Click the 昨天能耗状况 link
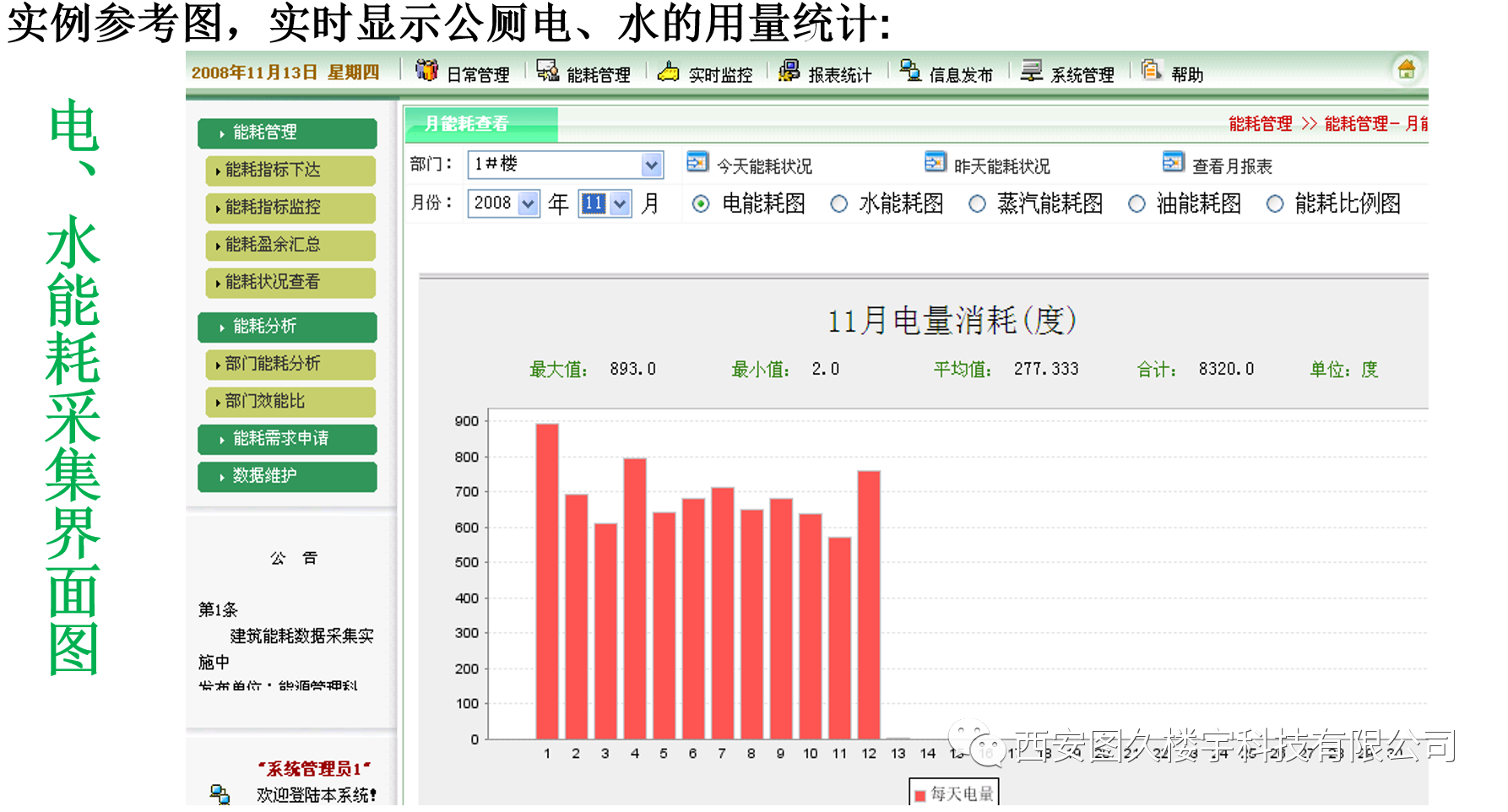The image size is (1508, 812). 1002,166
